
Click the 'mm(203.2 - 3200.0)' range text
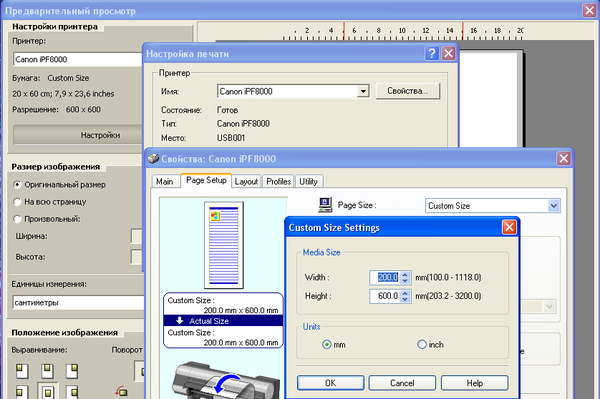[x=448, y=296]
